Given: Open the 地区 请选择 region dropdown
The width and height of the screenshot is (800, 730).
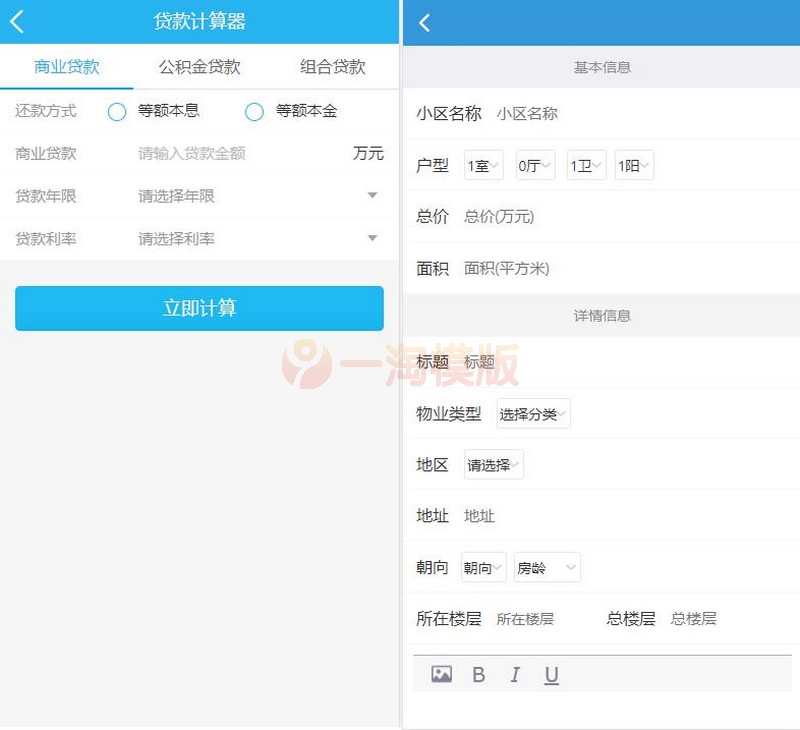Looking at the screenshot, I should (492, 463).
